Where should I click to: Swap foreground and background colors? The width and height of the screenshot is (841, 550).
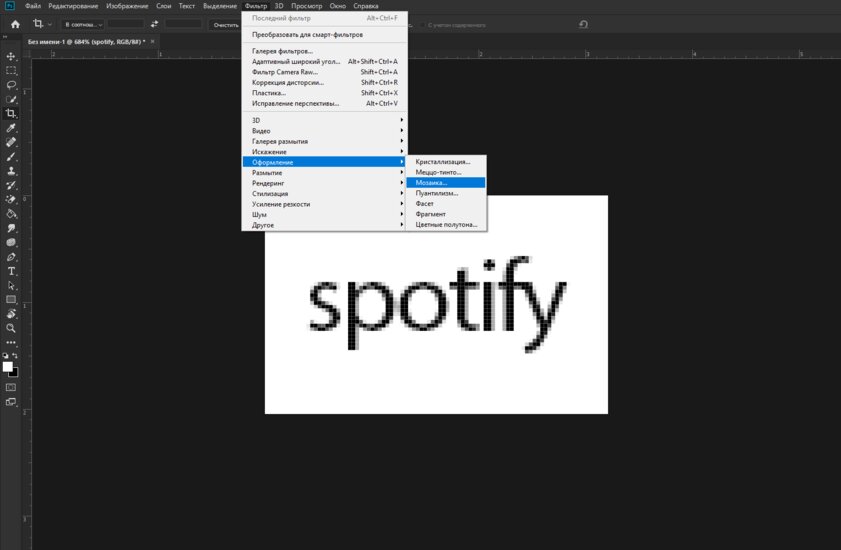tap(15, 356)
